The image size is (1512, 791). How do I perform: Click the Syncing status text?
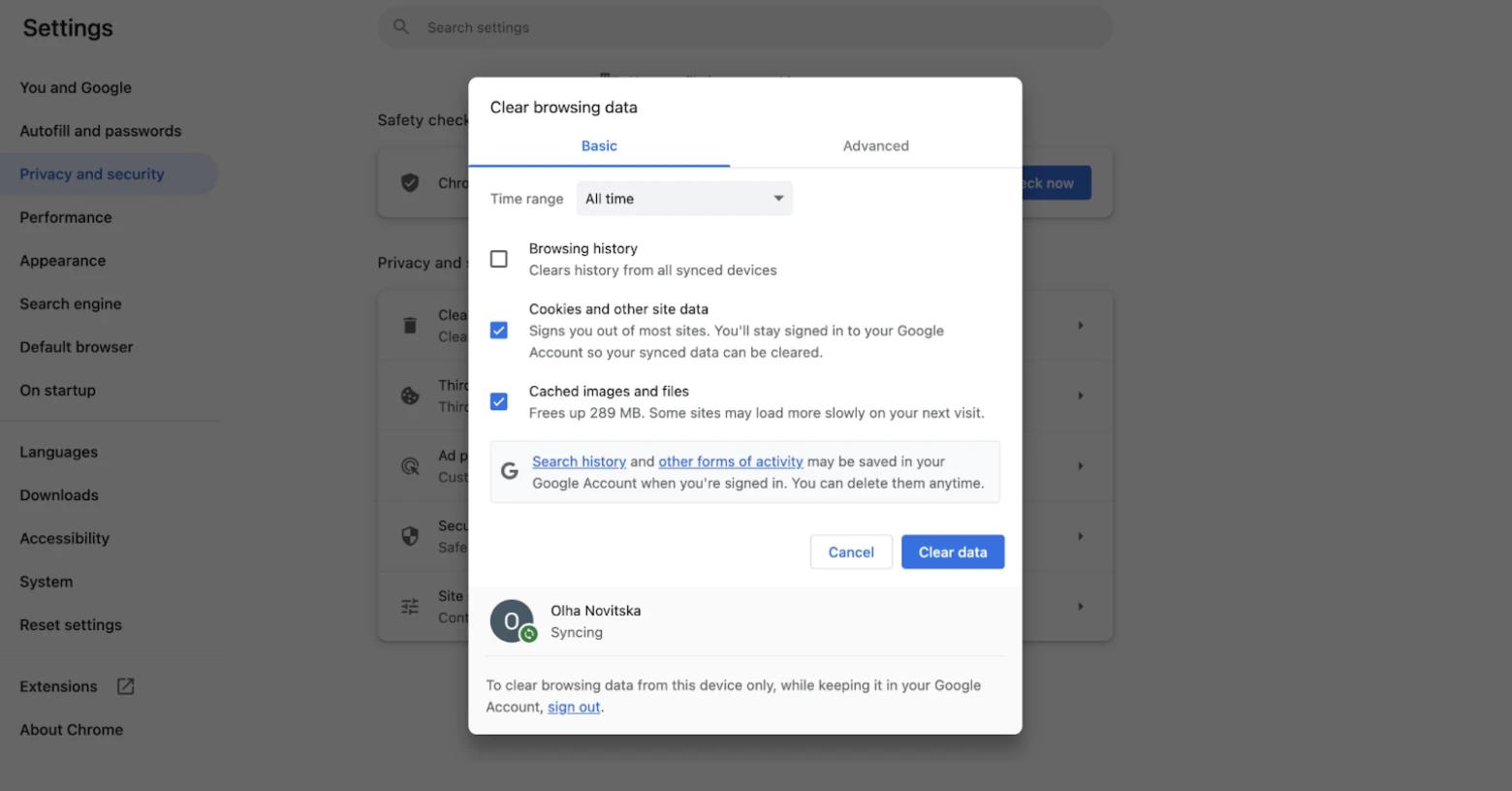click(x=577, y=632)
